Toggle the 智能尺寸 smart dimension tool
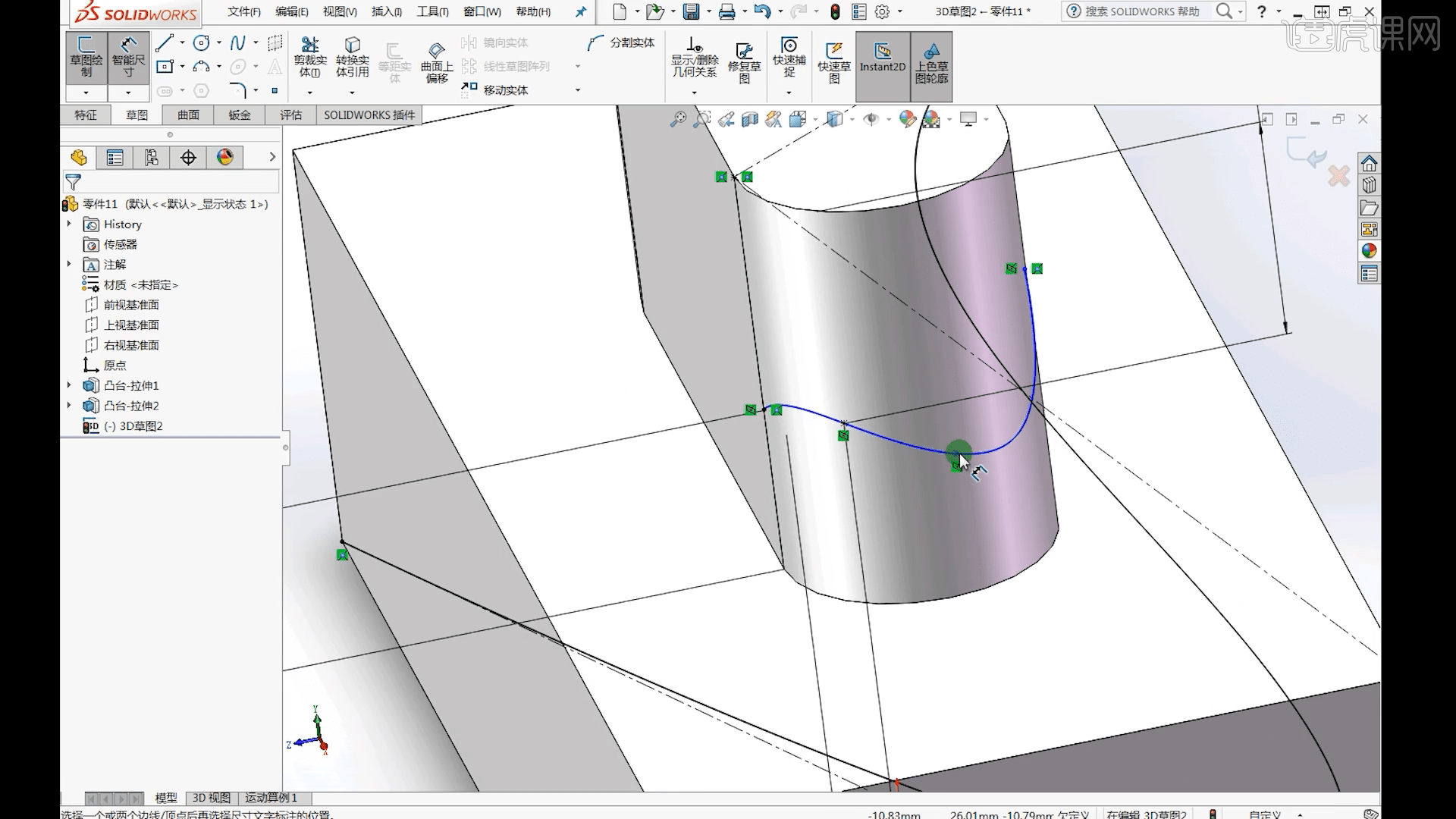 point(128,57)
